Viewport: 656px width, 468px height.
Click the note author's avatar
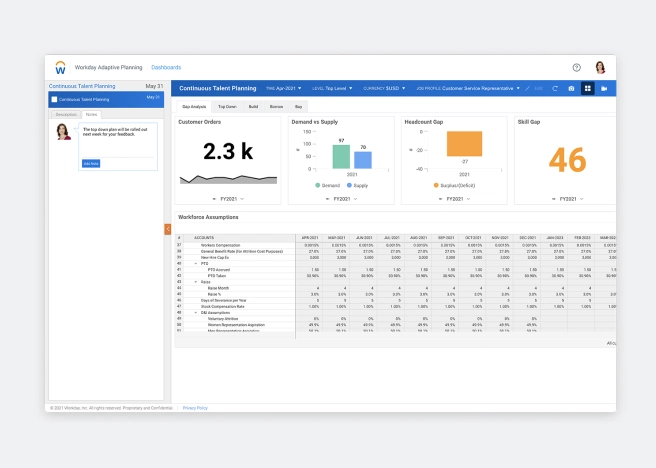pyautogui.click(x=63, y=131)
